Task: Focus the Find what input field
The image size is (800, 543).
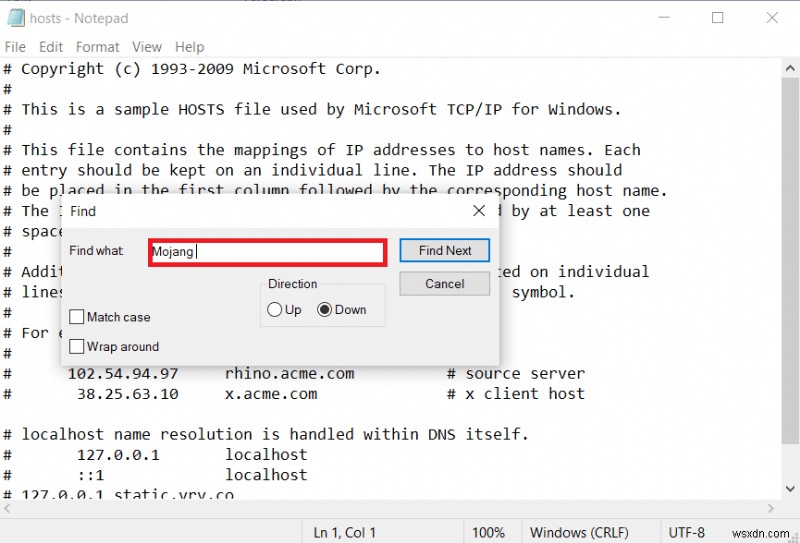Action: (267, 252)
